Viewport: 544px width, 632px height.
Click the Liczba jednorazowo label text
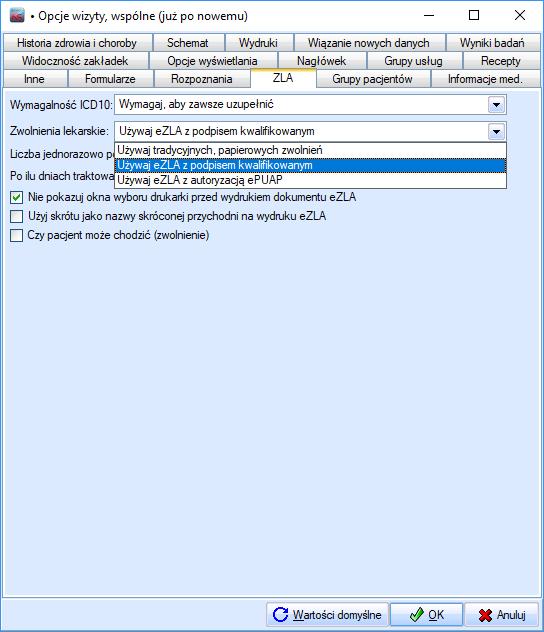click(62, 154)
